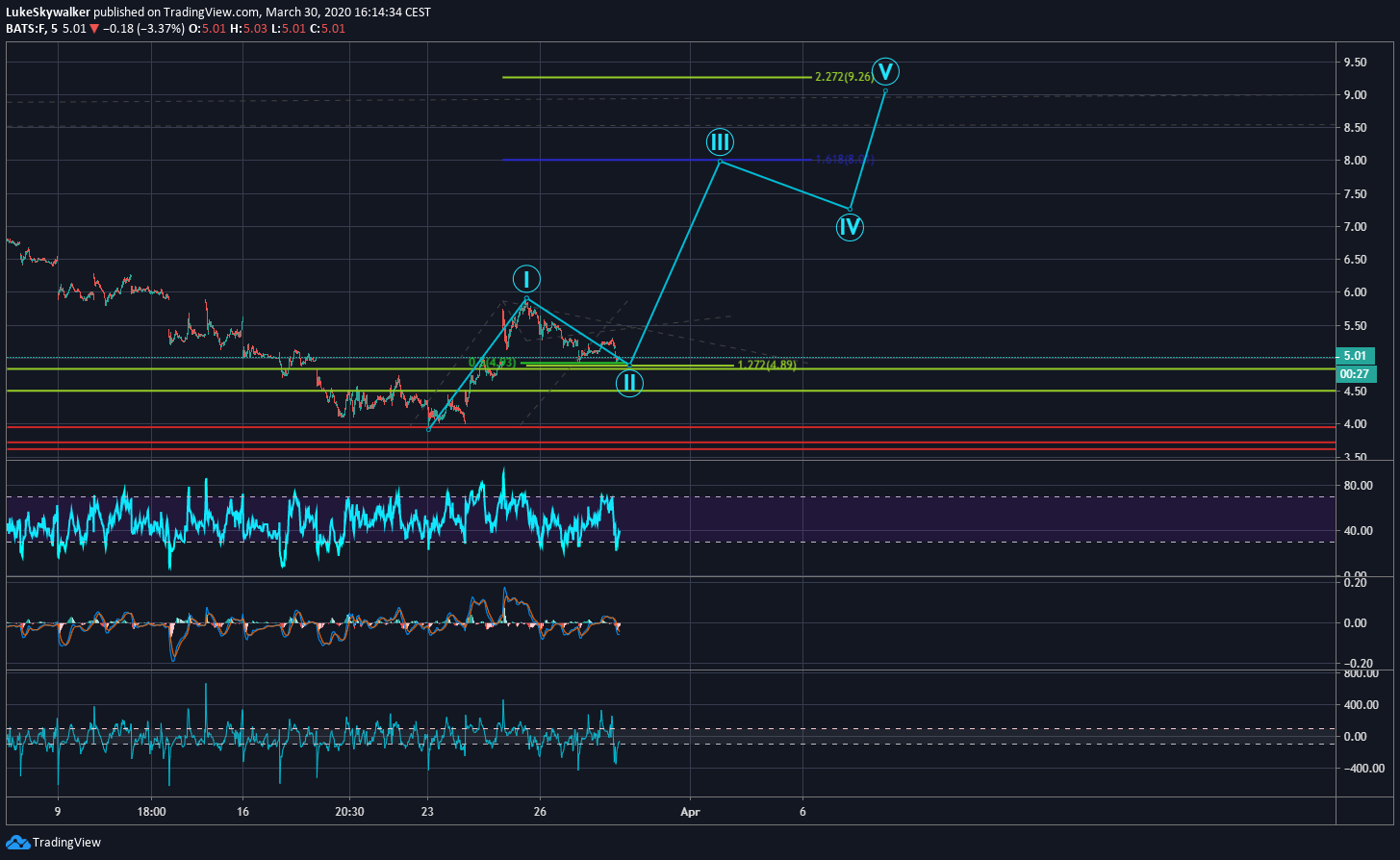Image resolution: width=1400 pixels, height=860 pixels.
Task: Select the Elliott wave V circle marker
Action: (x=887, y=71)
